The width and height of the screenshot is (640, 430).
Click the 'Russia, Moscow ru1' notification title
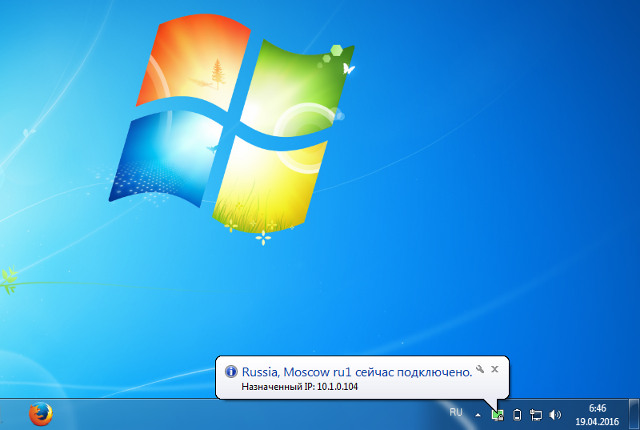pos(357,372)
